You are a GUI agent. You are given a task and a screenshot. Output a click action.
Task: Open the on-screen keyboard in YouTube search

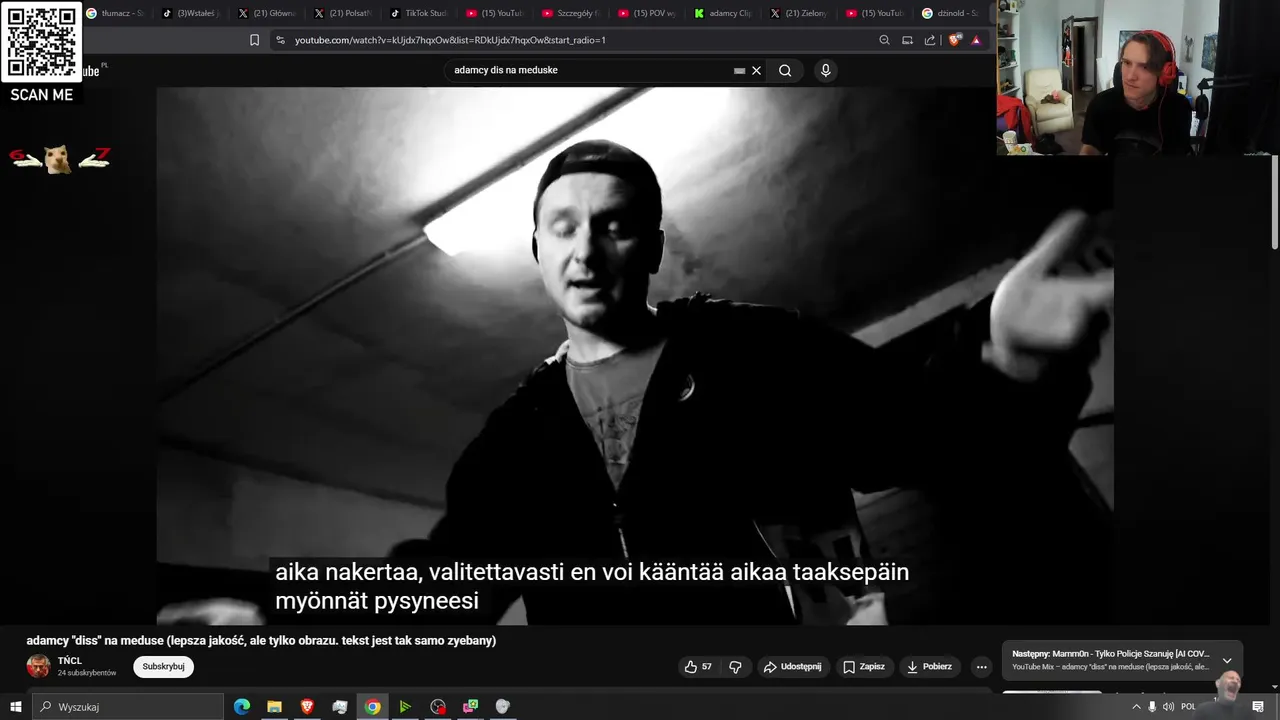tap(739, 71)
